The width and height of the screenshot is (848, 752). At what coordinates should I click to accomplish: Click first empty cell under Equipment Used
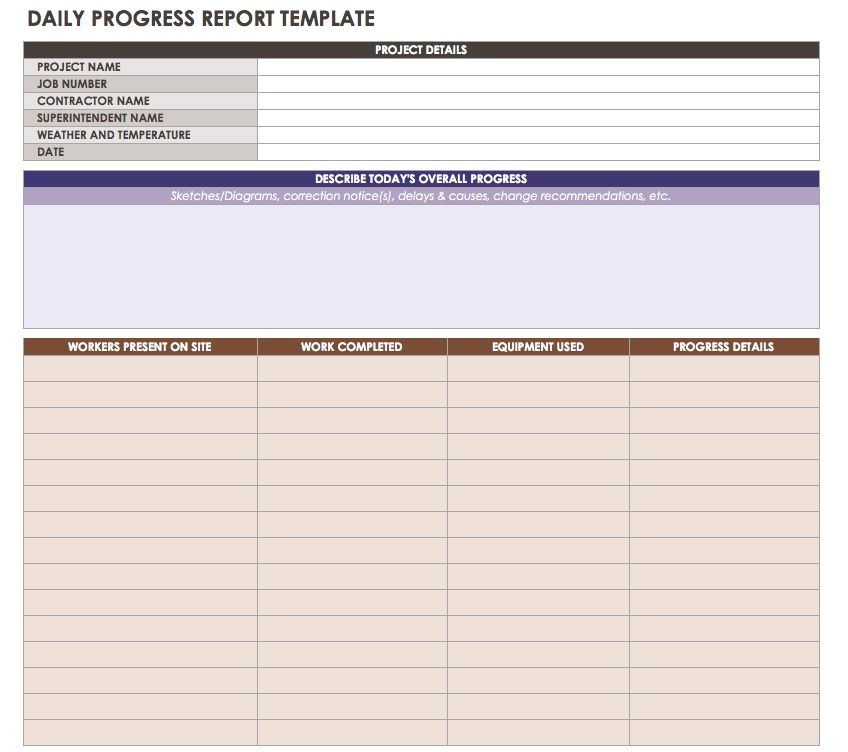pos(537,369)
